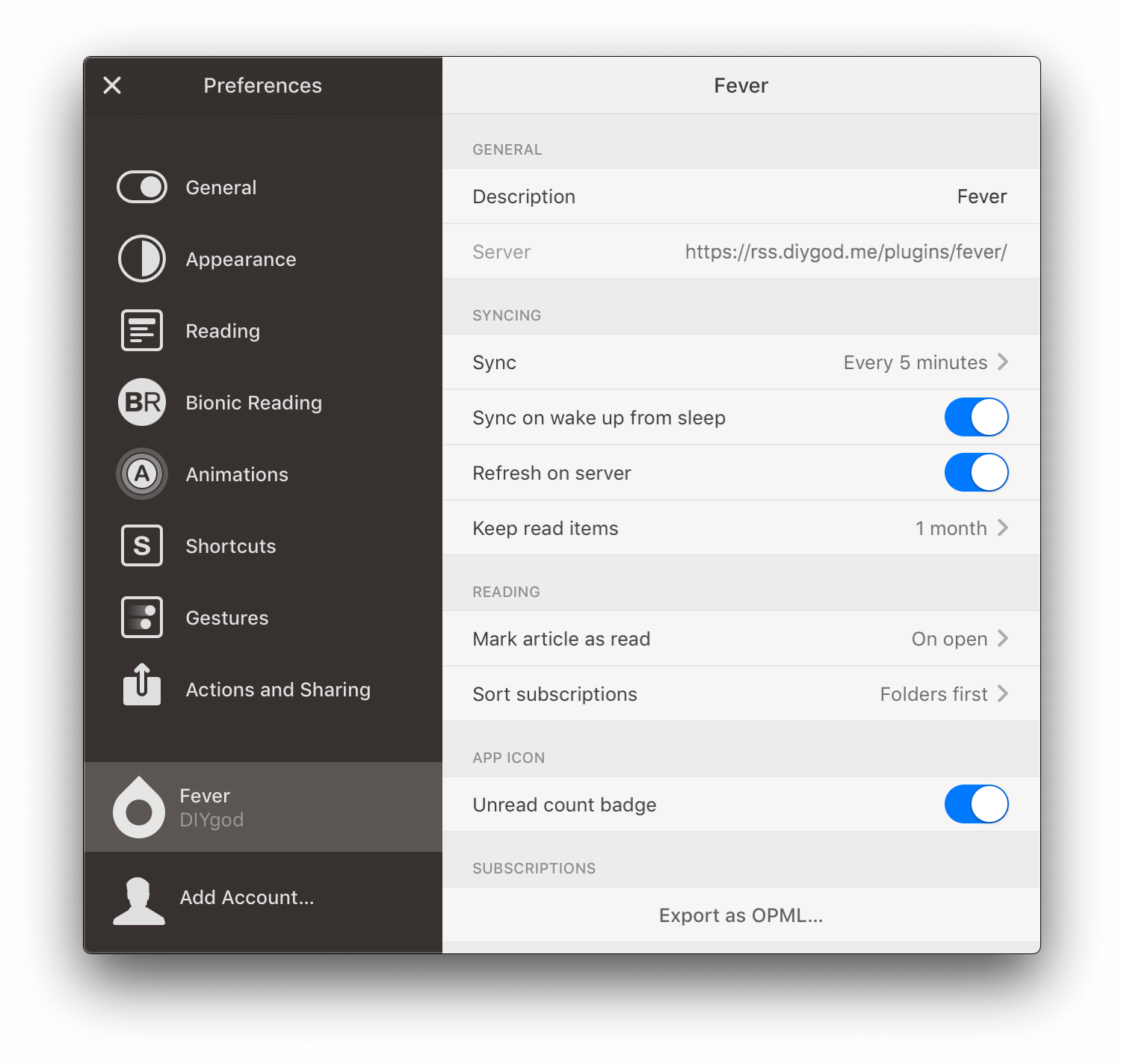Open Animations via its A icon
This screenshot has width=1124, height=1064.
click(142, 474)
